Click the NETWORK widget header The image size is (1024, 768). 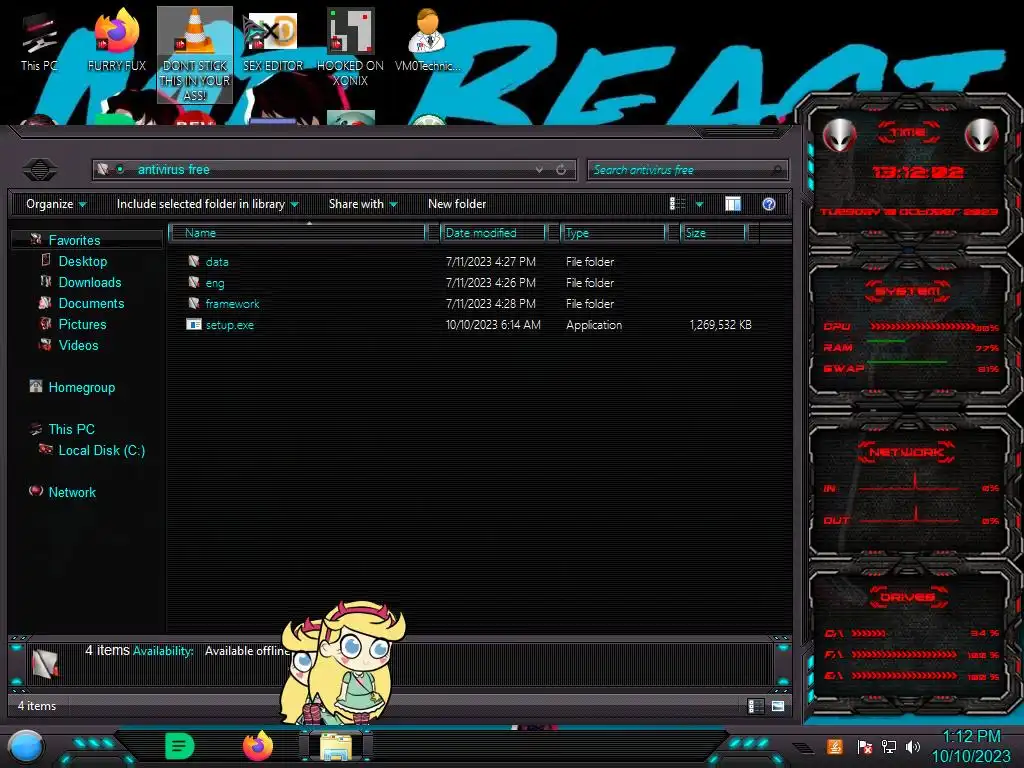click(906, 452)
